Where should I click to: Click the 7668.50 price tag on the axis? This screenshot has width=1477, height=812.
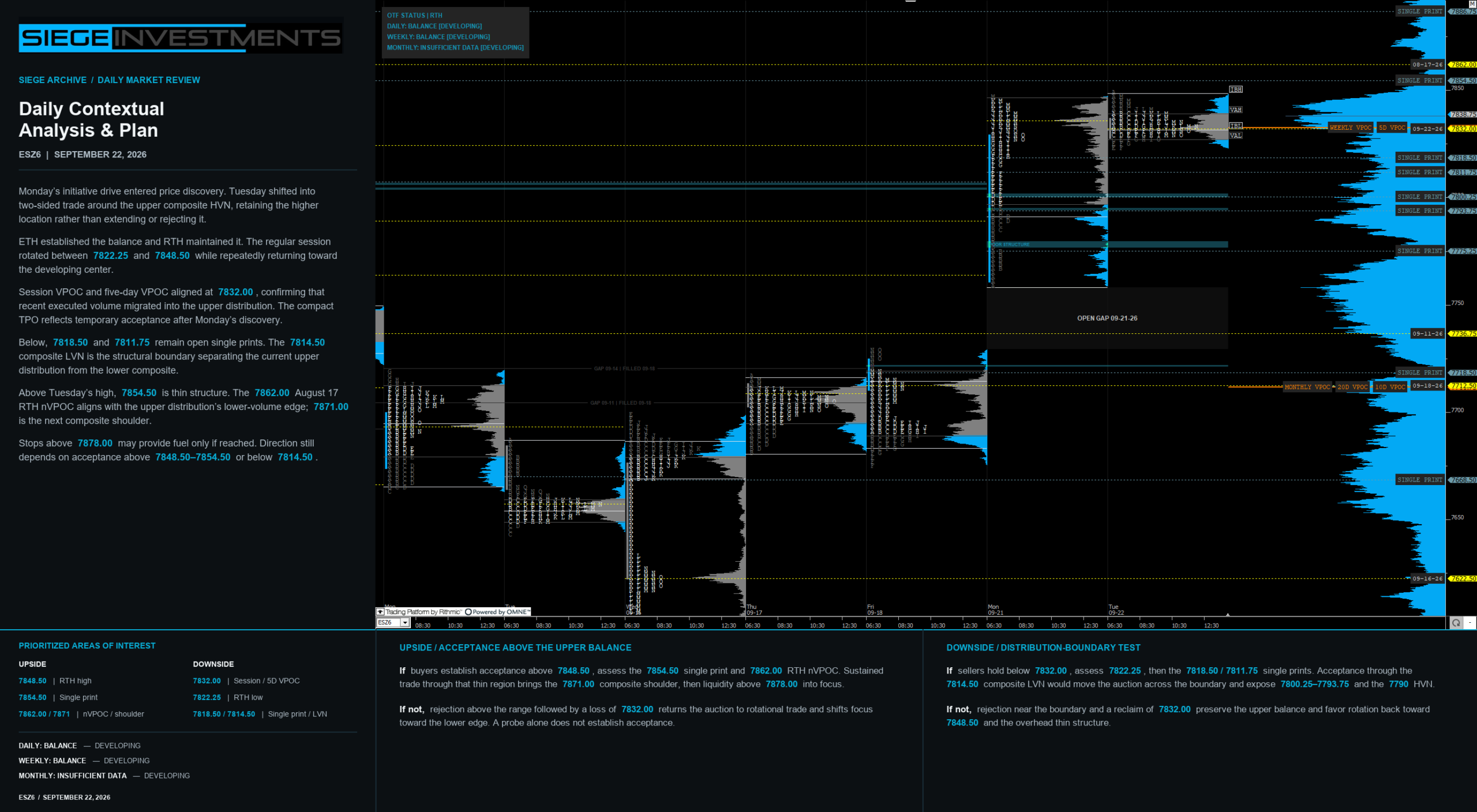[x=1463, y=480]
